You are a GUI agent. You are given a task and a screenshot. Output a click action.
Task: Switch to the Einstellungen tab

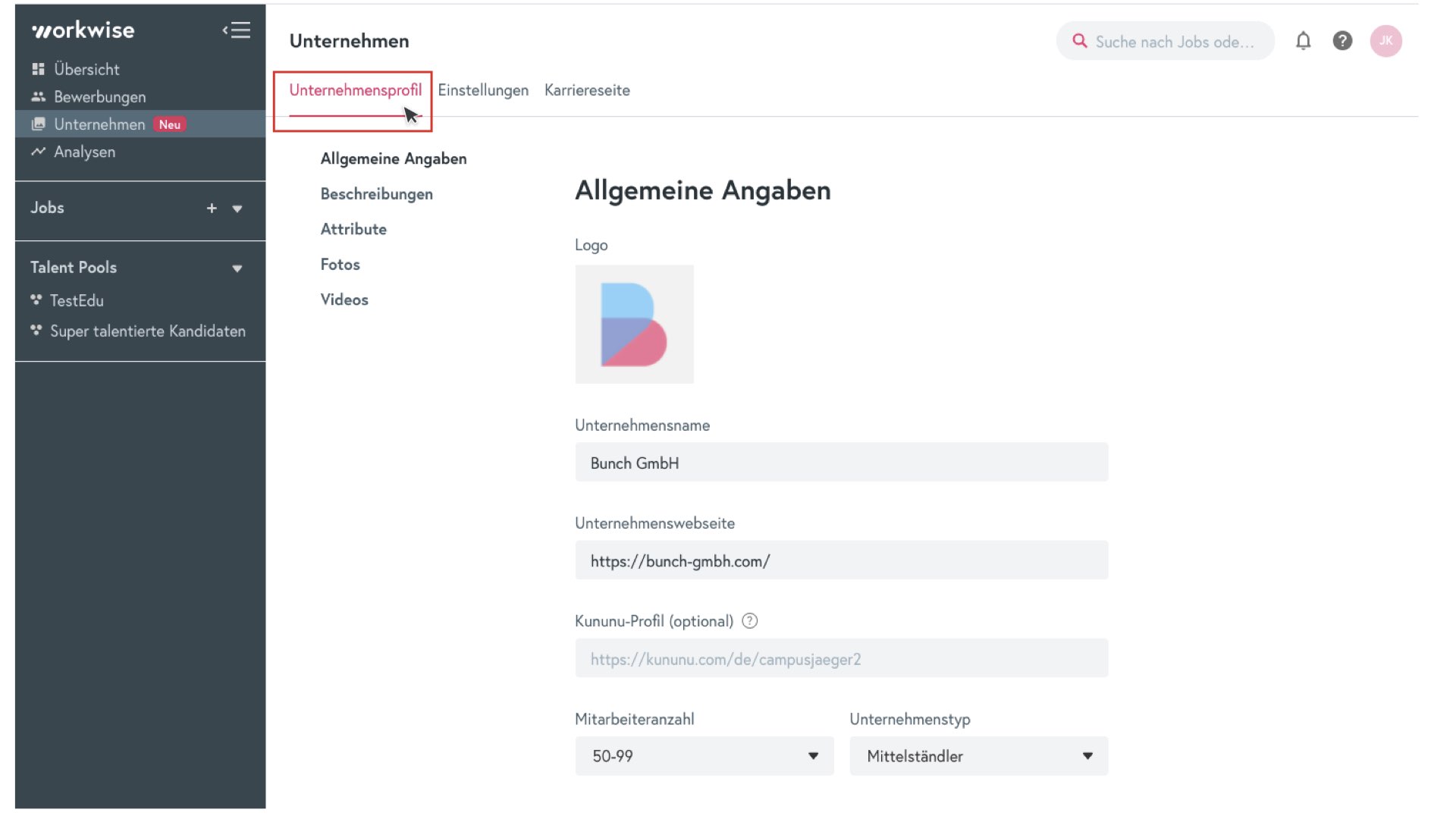click(x=483, y=89)
